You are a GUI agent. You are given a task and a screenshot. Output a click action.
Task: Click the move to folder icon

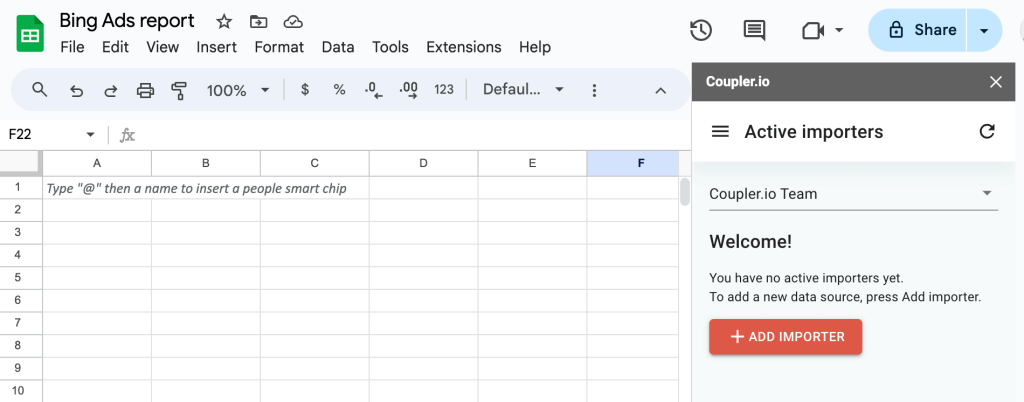point(259,22)
